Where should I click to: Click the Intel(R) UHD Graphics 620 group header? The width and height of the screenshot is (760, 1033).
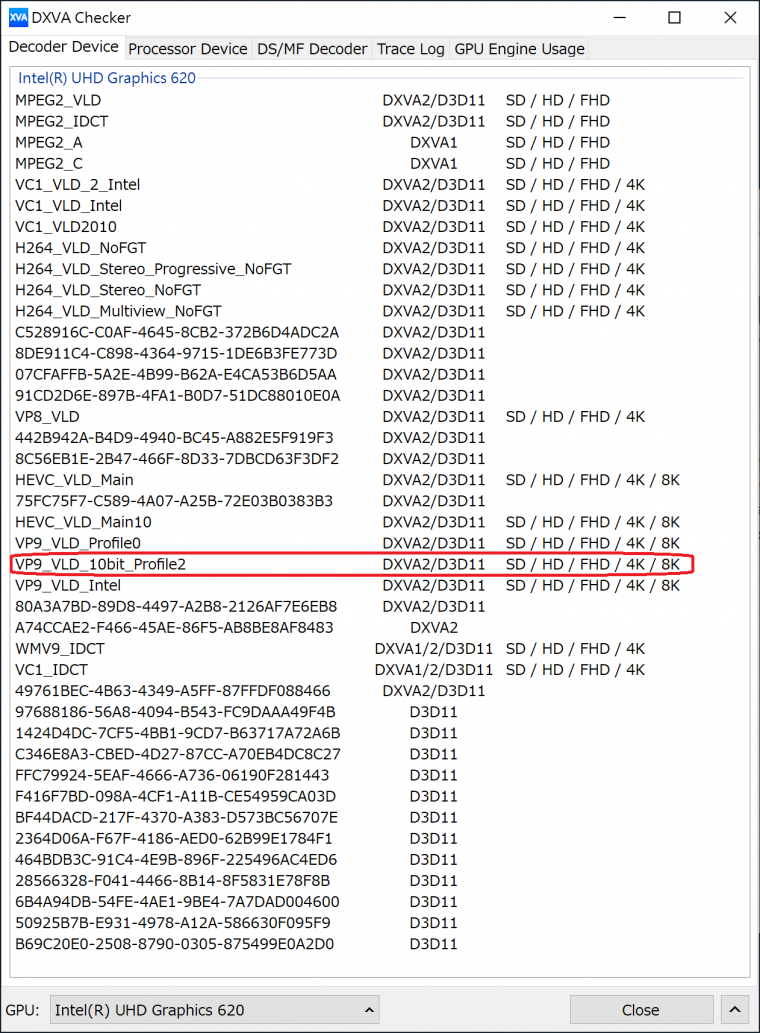(x=107, y=78)
